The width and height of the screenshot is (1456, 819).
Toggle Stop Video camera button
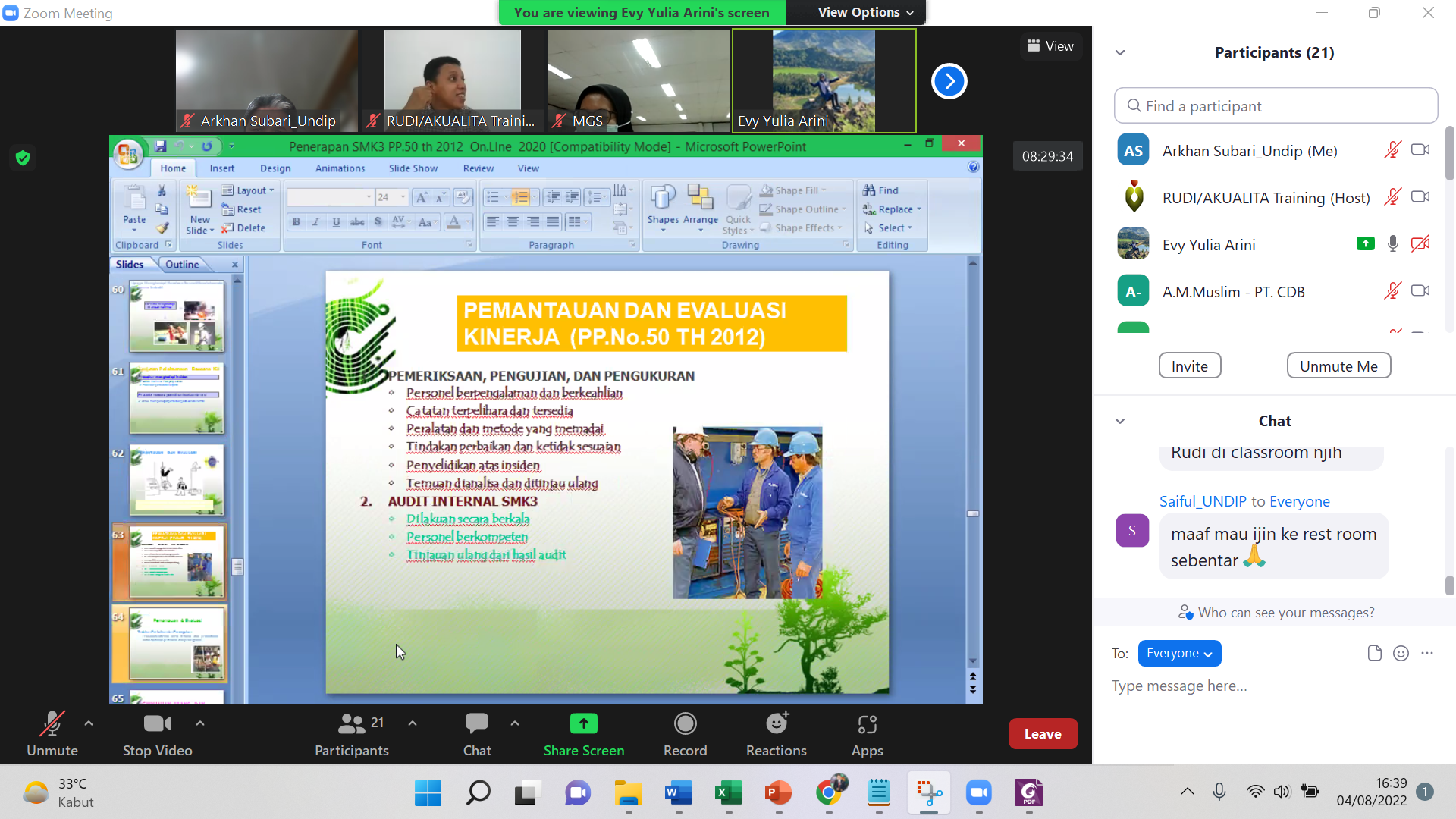coord(157,726)
